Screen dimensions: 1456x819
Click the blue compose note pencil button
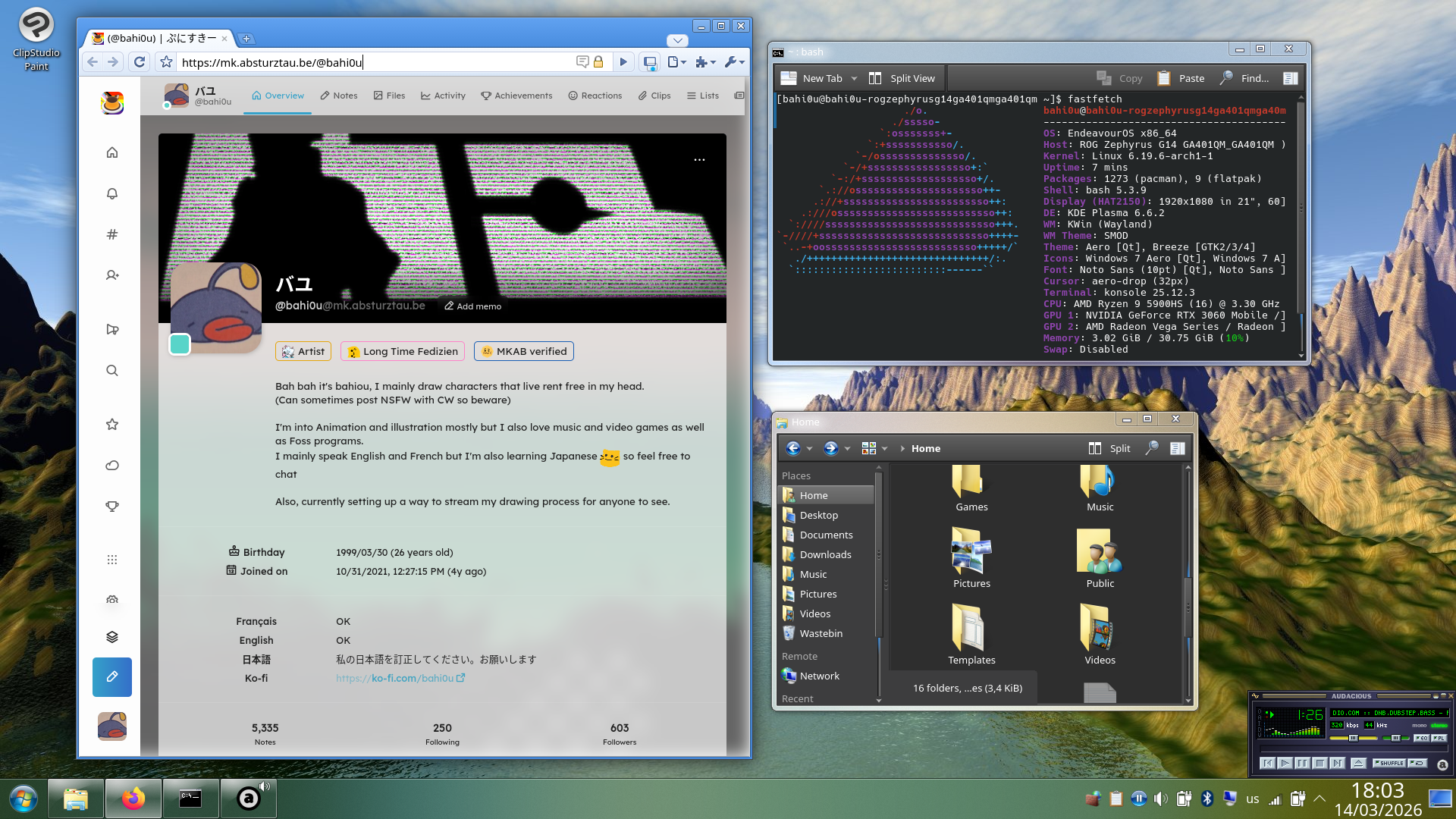point(112,676)
